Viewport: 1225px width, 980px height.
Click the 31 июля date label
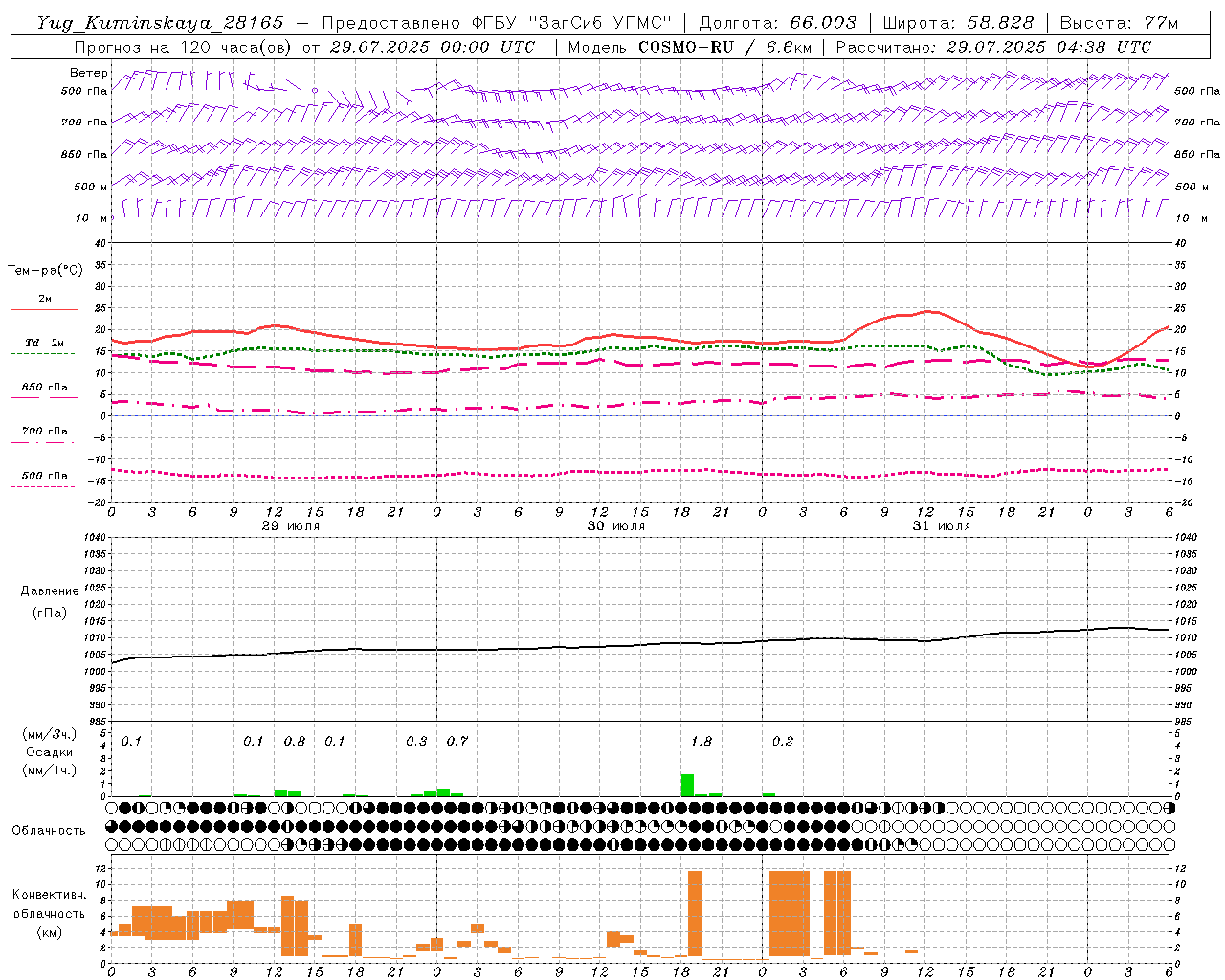[x=942, y=526]
